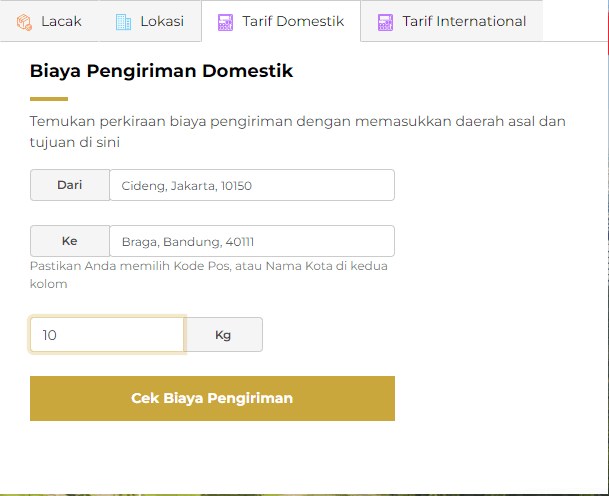Click the Ke label box
The height and width of the screenshot is (496, 609).
(x=70, y=241)
